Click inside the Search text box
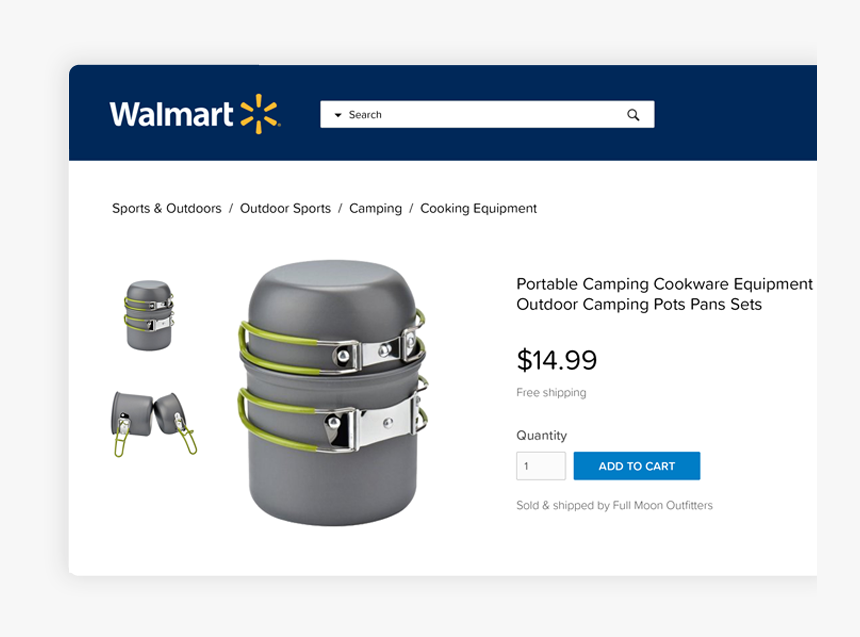The width and height of the screenshot is (860, 637). point(480,114)
